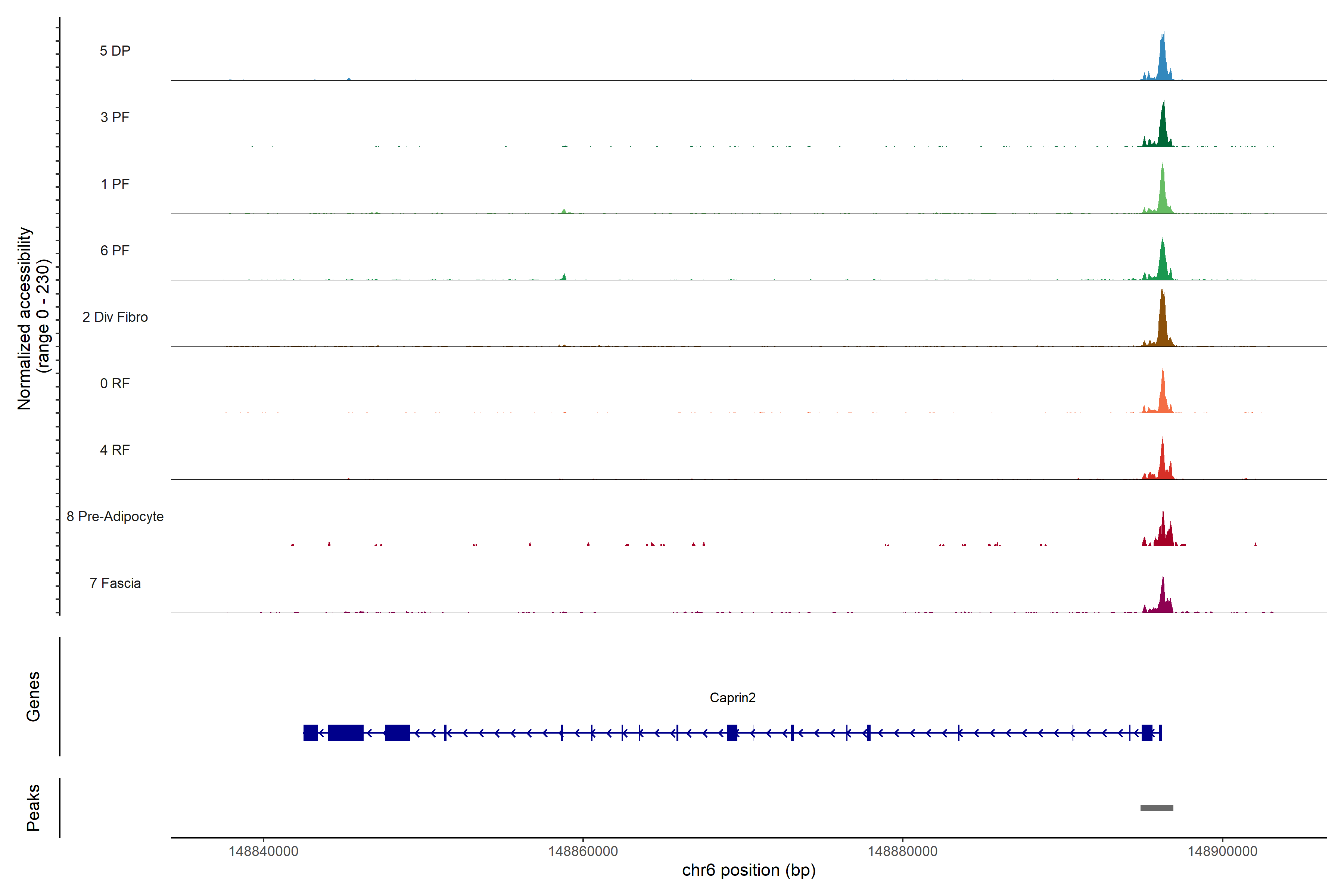Image resolution: width=1344 pixels, height=896 pixels.
Task: Select the 3 PF track label
Action: [115, 117]
